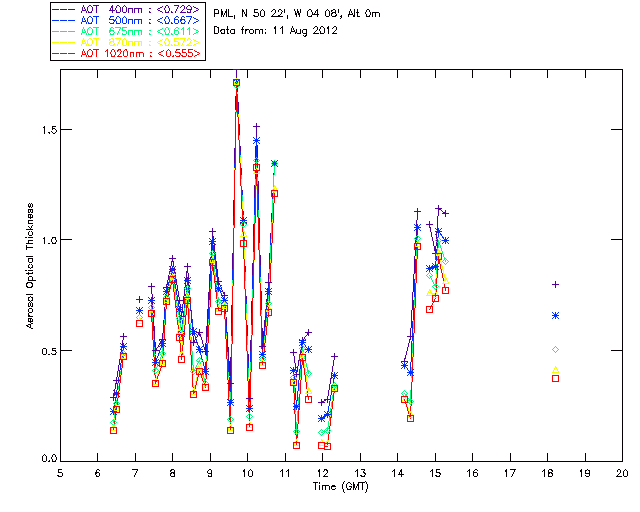Select the x-axis tick label 17
The height and width of the screenshot is (512, 640).
[x=510, y=473]
